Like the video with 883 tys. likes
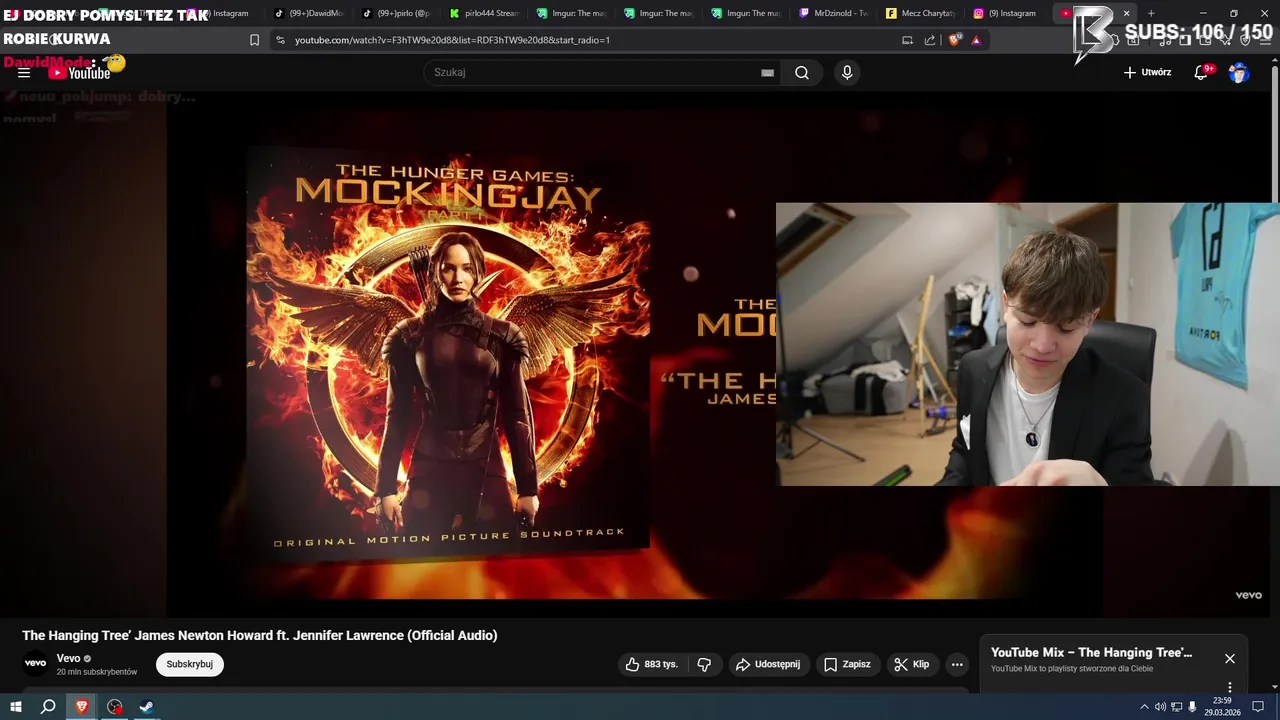1280x720 pixels. coord(652,664)
